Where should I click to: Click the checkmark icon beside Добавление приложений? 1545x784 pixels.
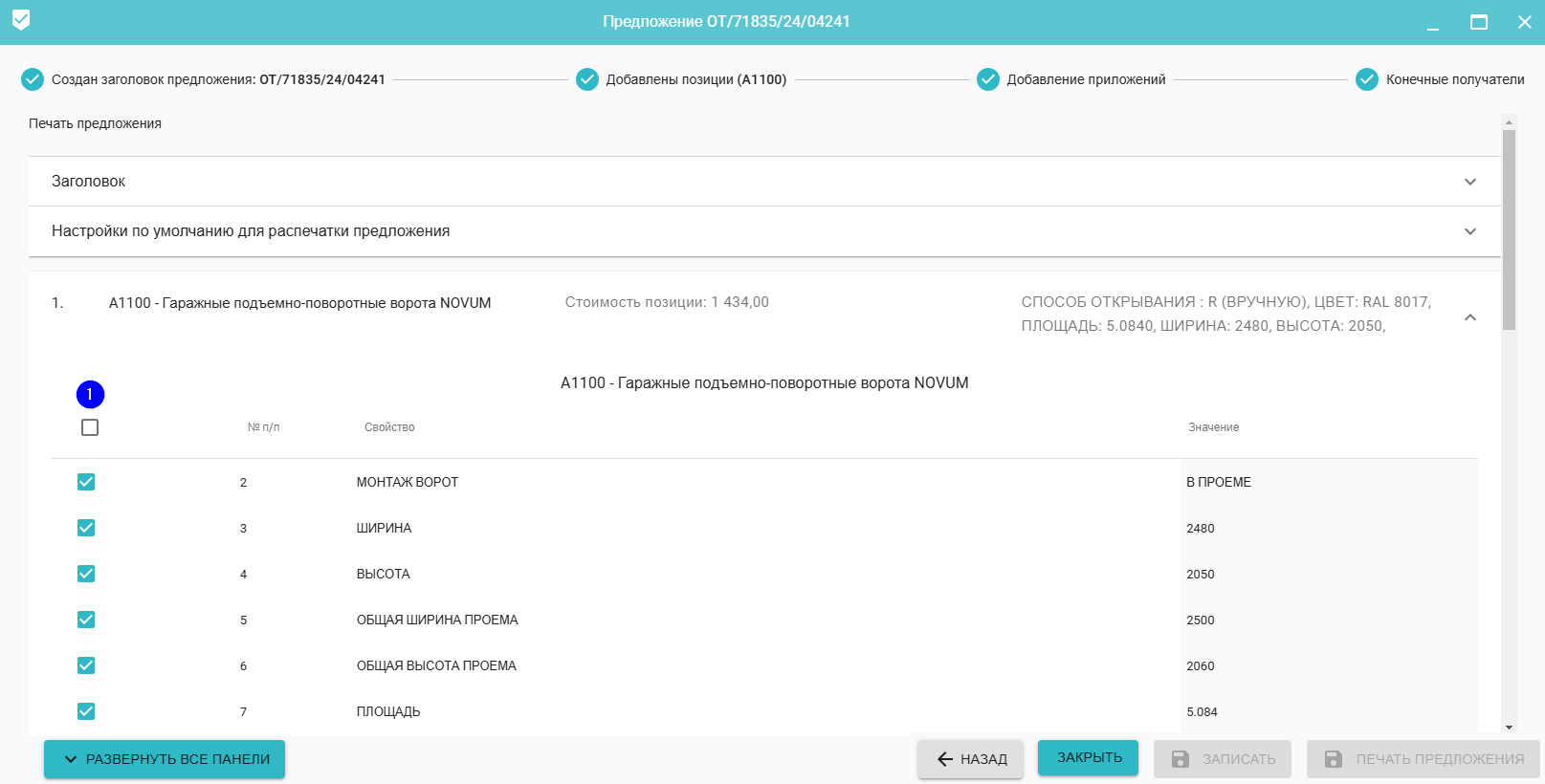click(988, 79)
